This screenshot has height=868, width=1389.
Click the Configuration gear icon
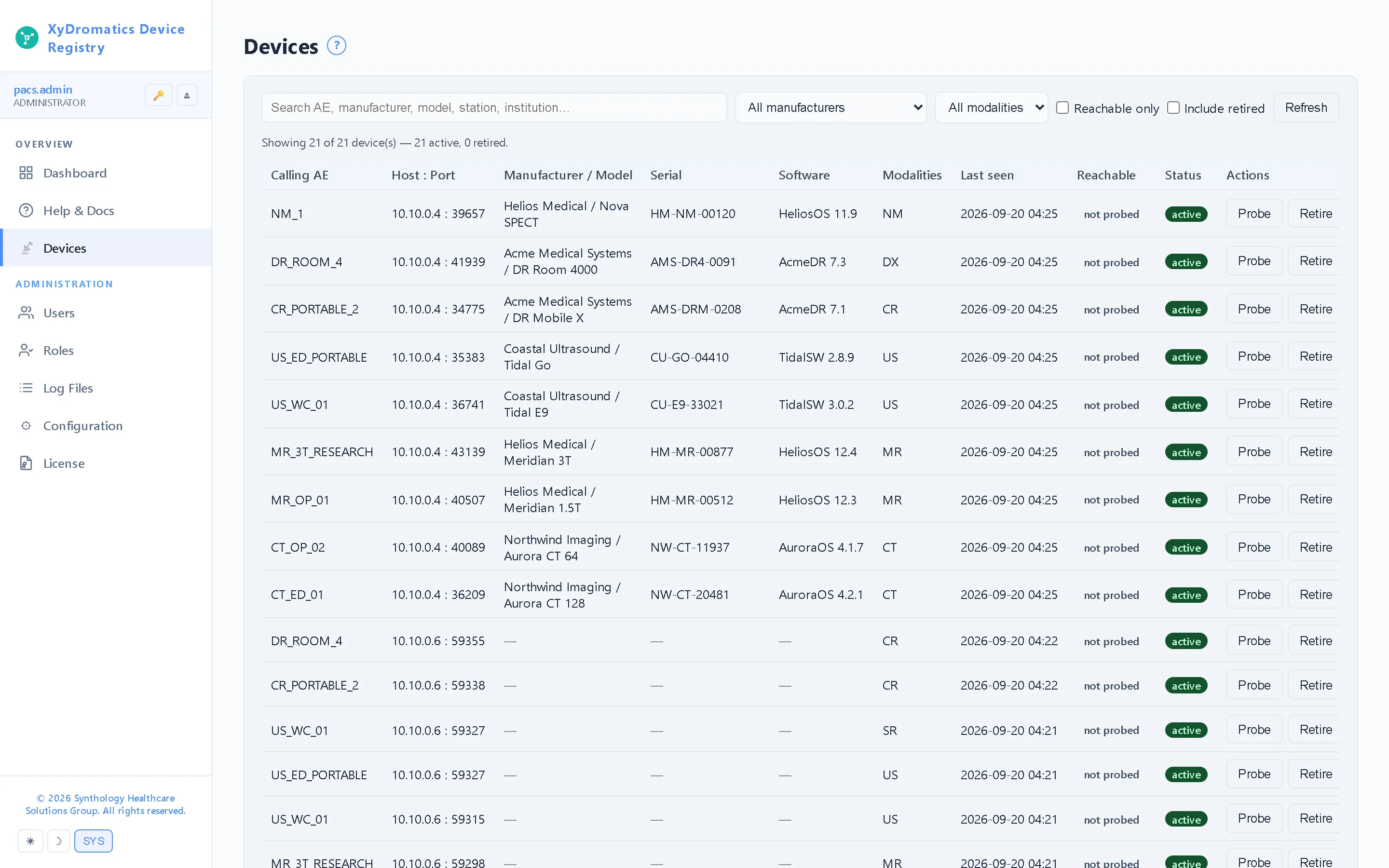point(26,425)
